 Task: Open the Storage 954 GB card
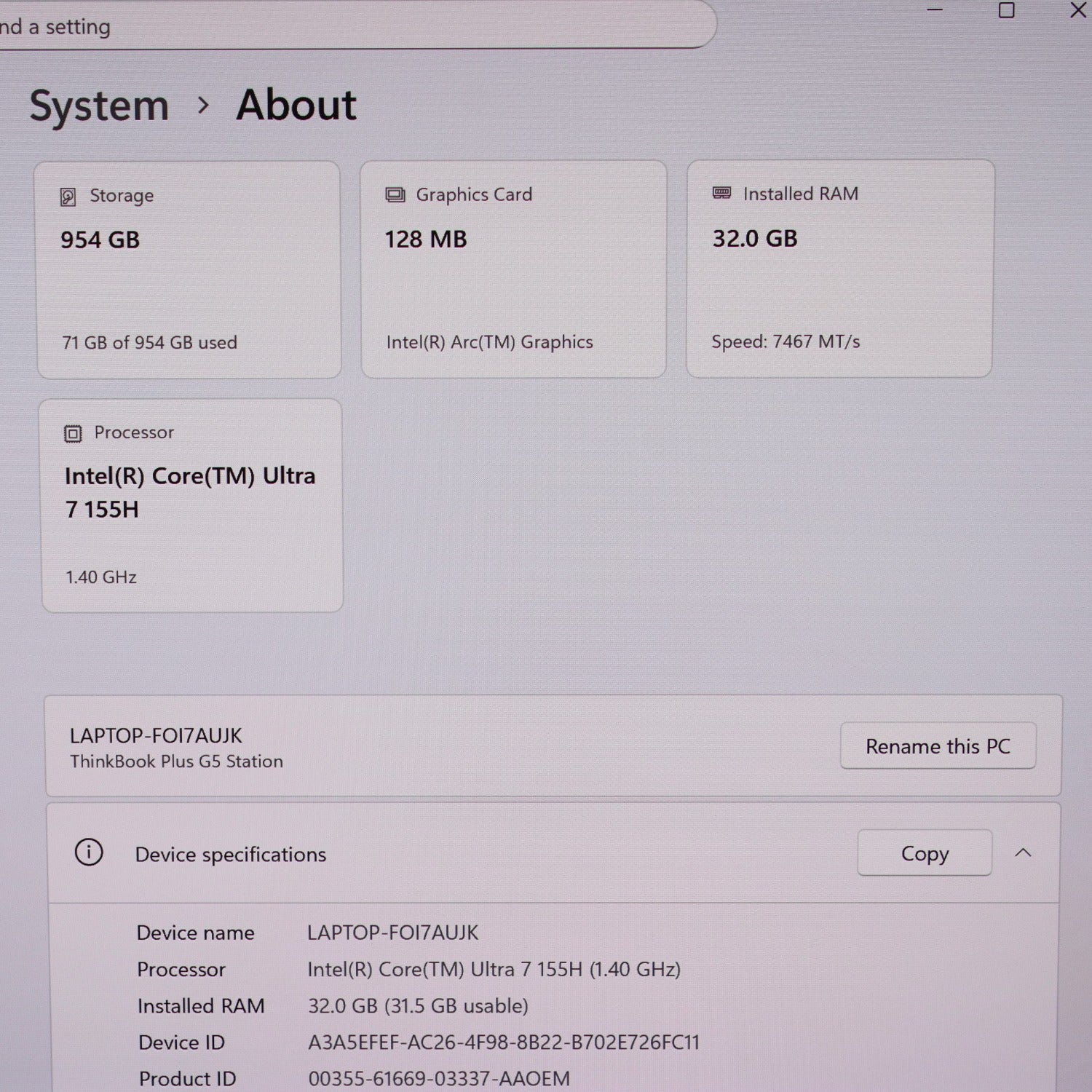(189, 270)
